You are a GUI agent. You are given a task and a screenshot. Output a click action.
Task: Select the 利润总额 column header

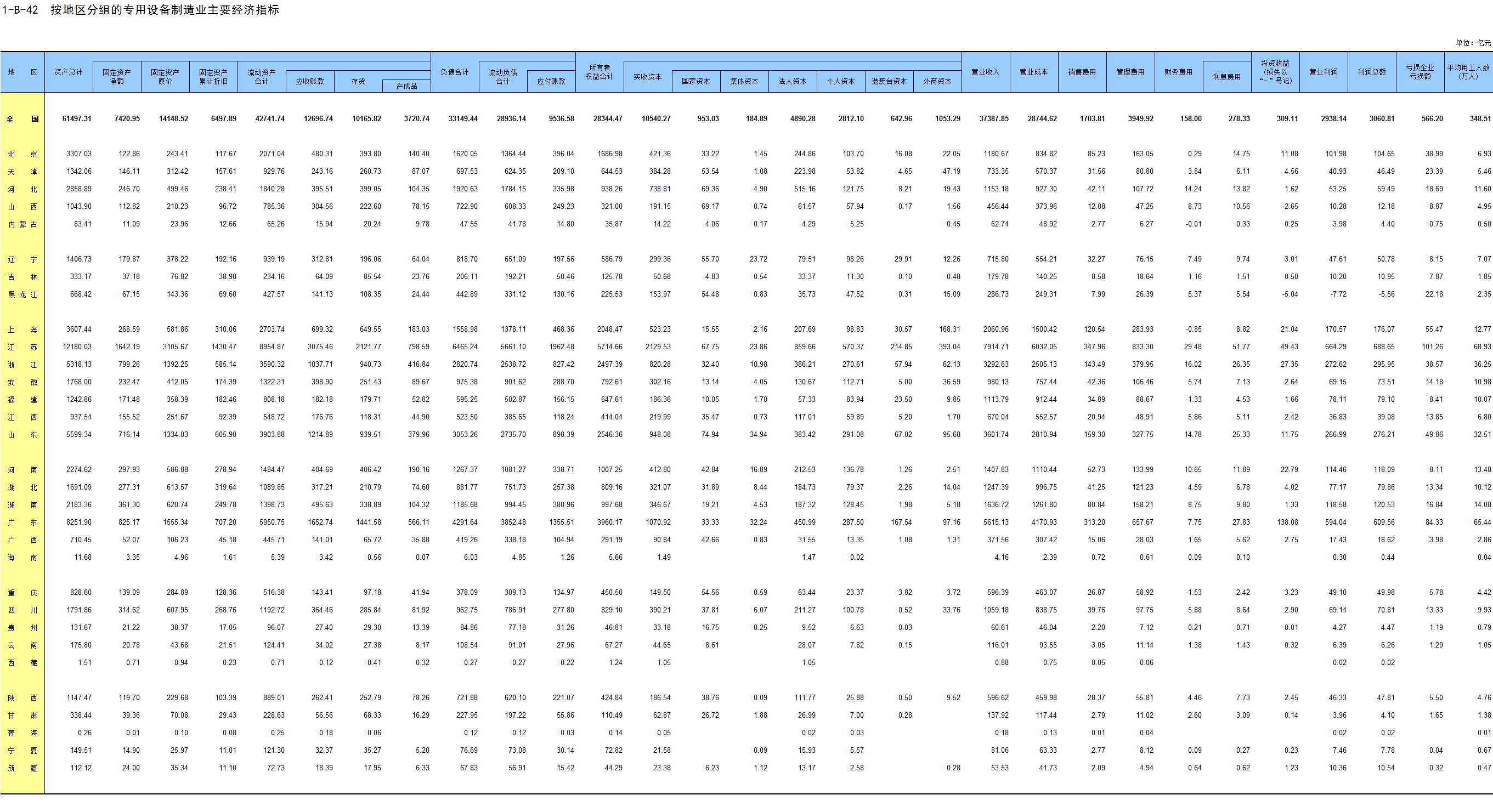pos(1371,72)
